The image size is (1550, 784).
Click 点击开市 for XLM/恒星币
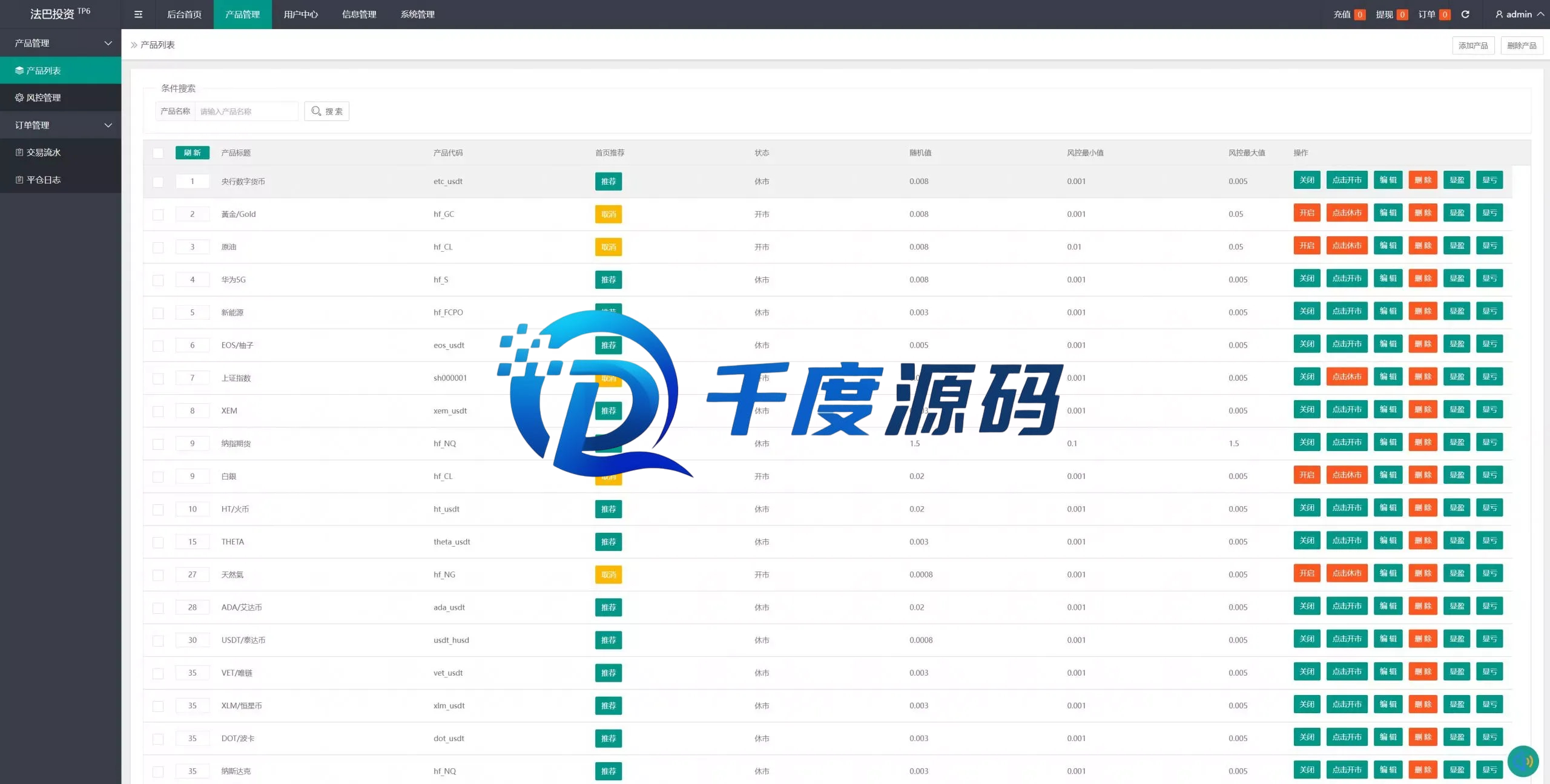[x=1347, y=704]
